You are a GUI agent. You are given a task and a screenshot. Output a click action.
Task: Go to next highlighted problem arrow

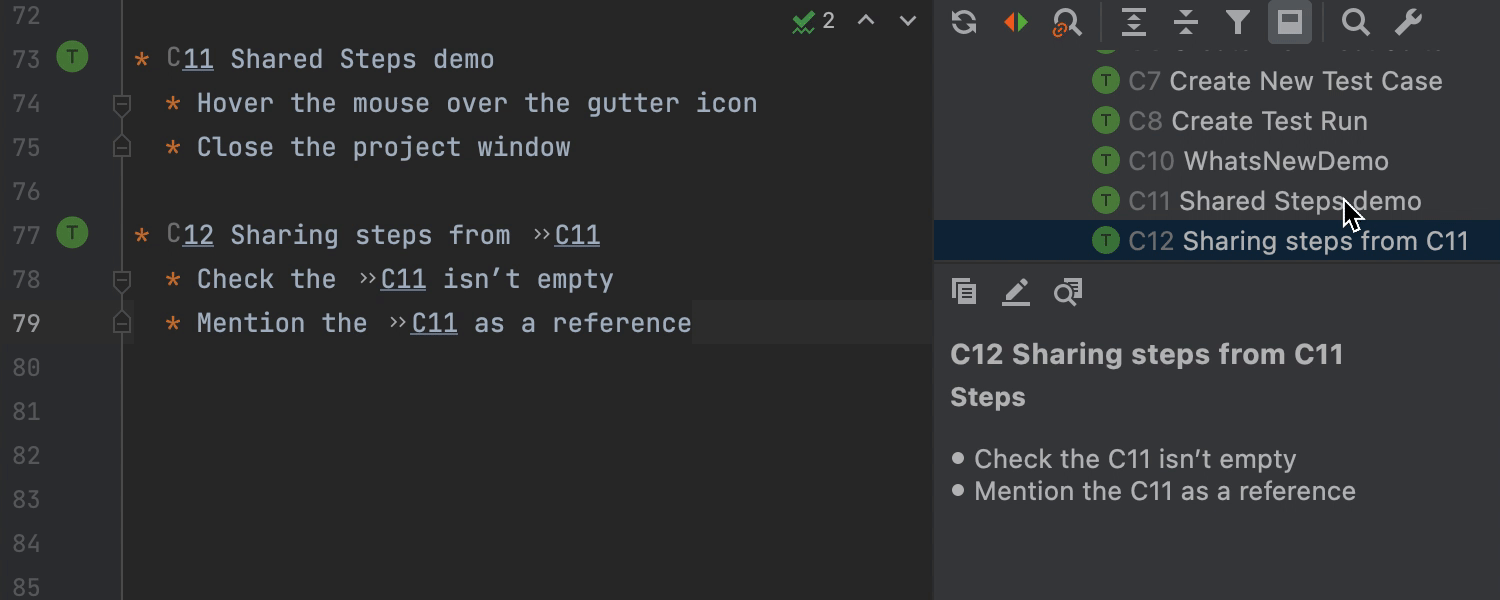[x=908, y=21]
